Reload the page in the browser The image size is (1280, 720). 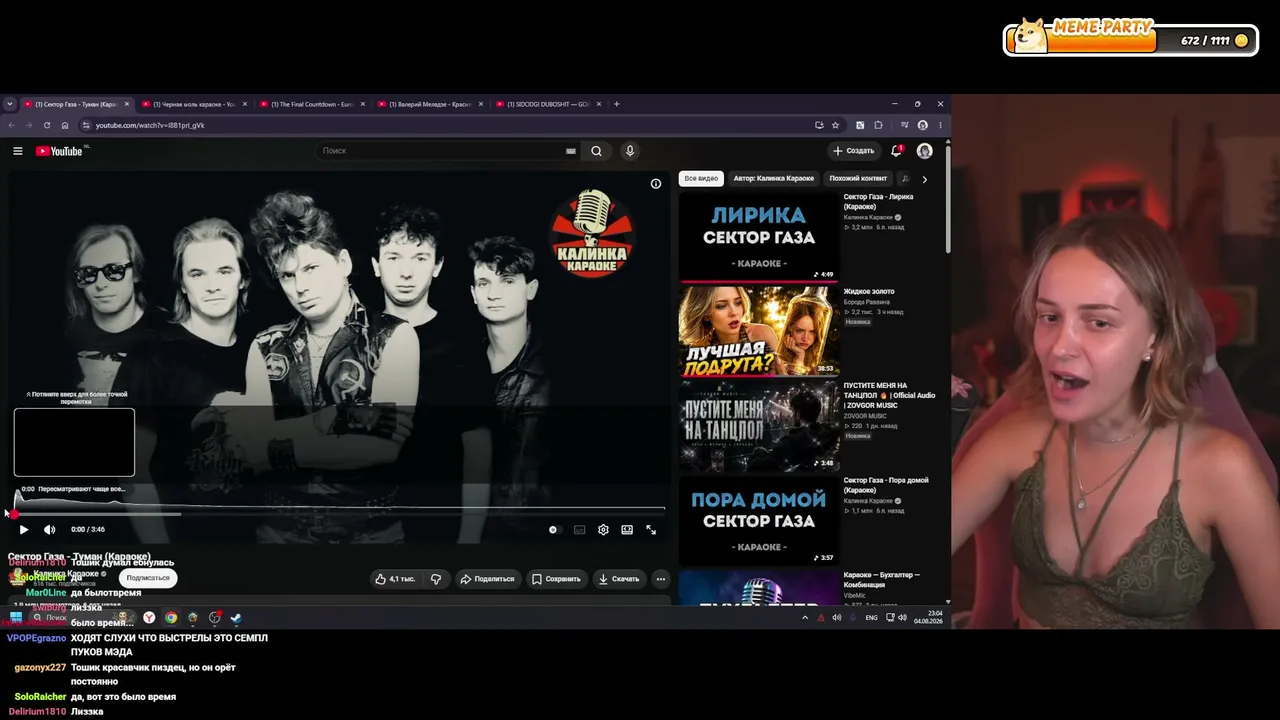pos(47,125)
